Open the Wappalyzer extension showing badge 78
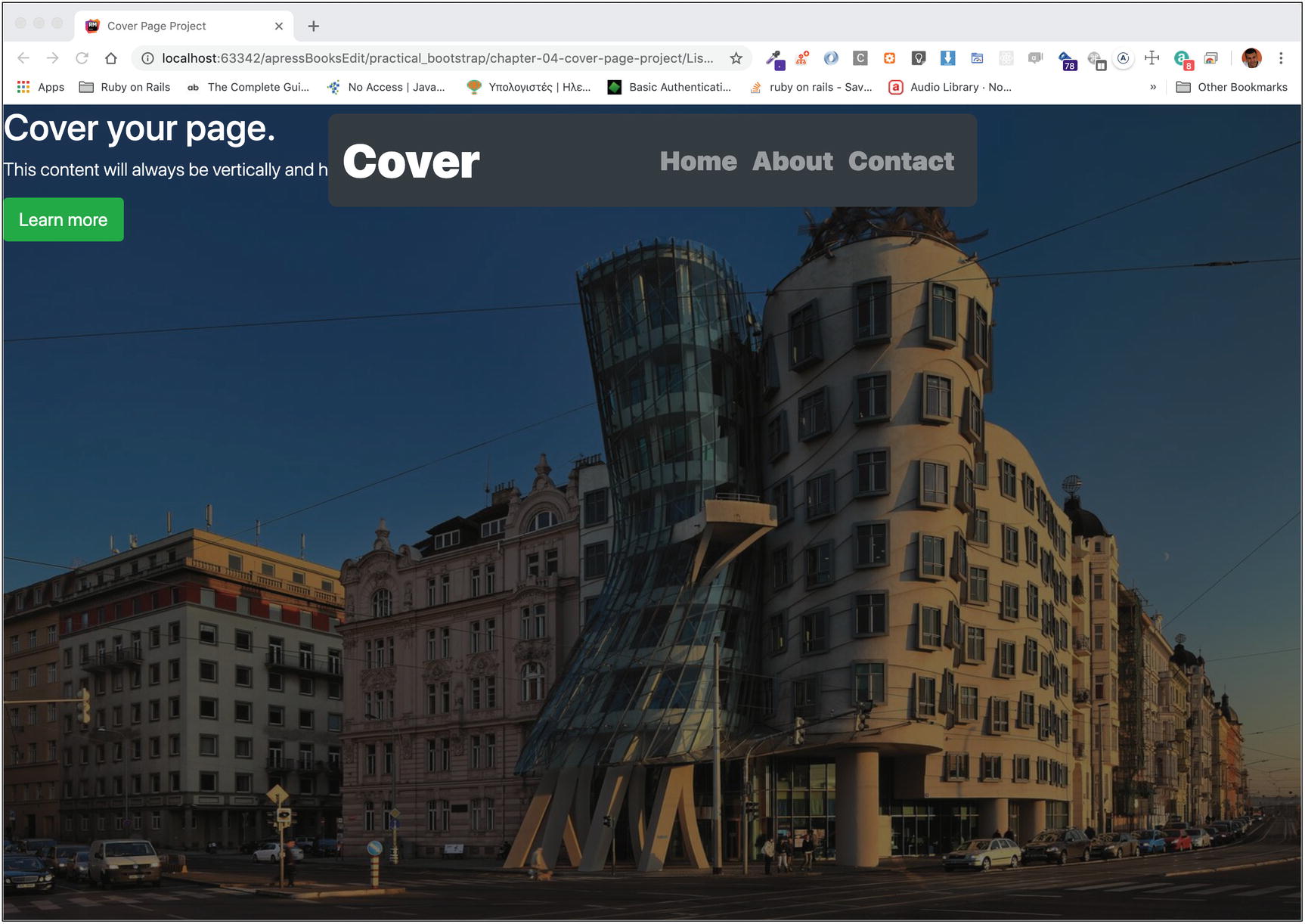Viewport: 1305px width, 924px height. point(1068,58)
